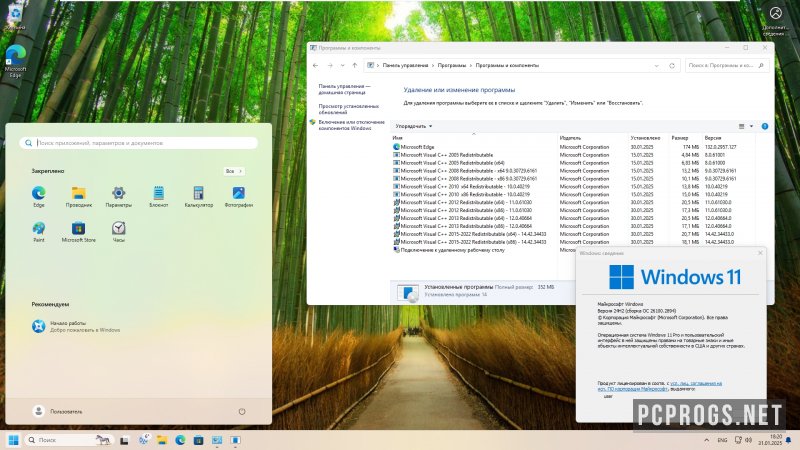The height and width of the screenshot is (450, 800).
Task: Open the blue help icon
Action: (x=764, y=126)
